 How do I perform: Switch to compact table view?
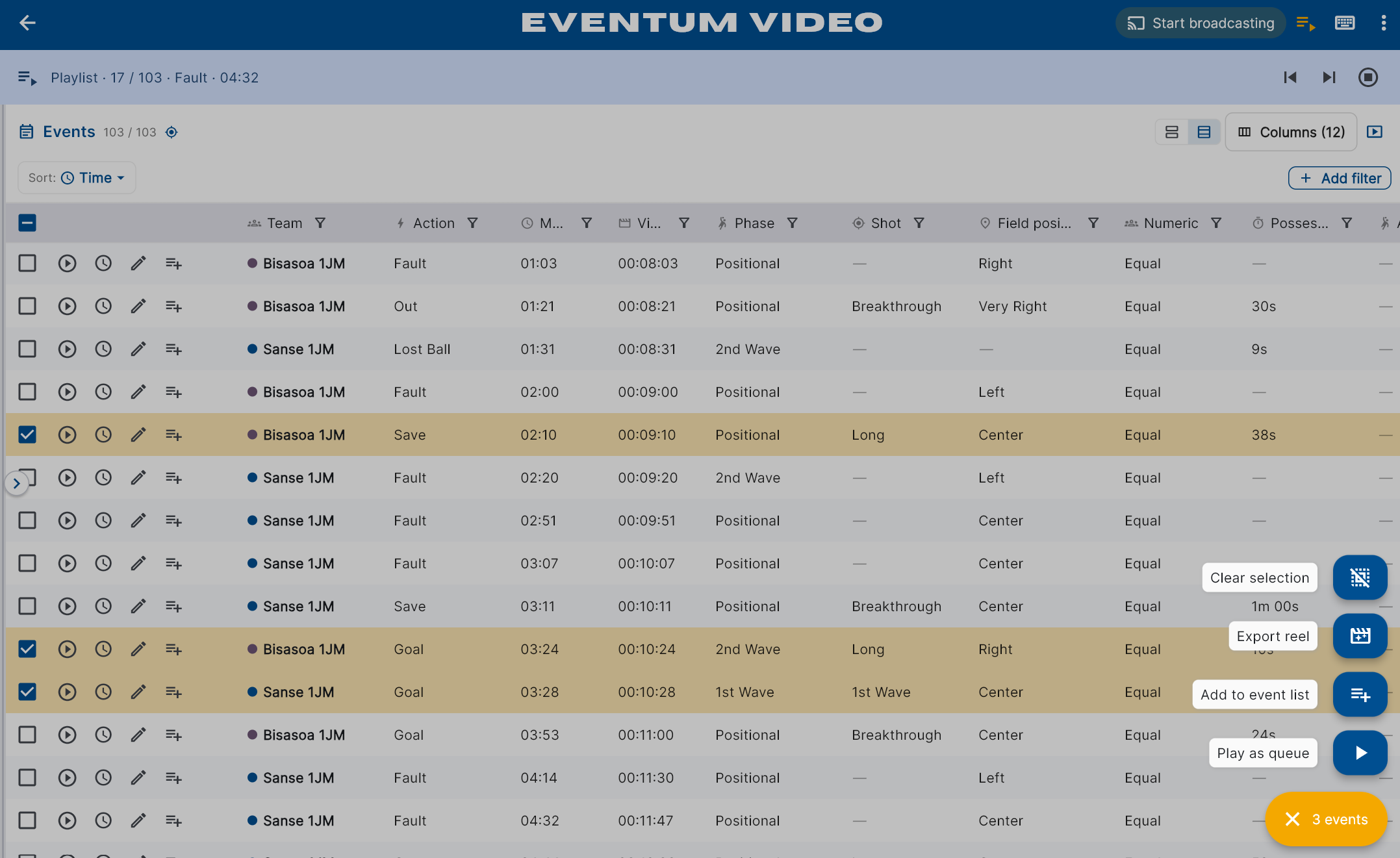point(1204,132)
